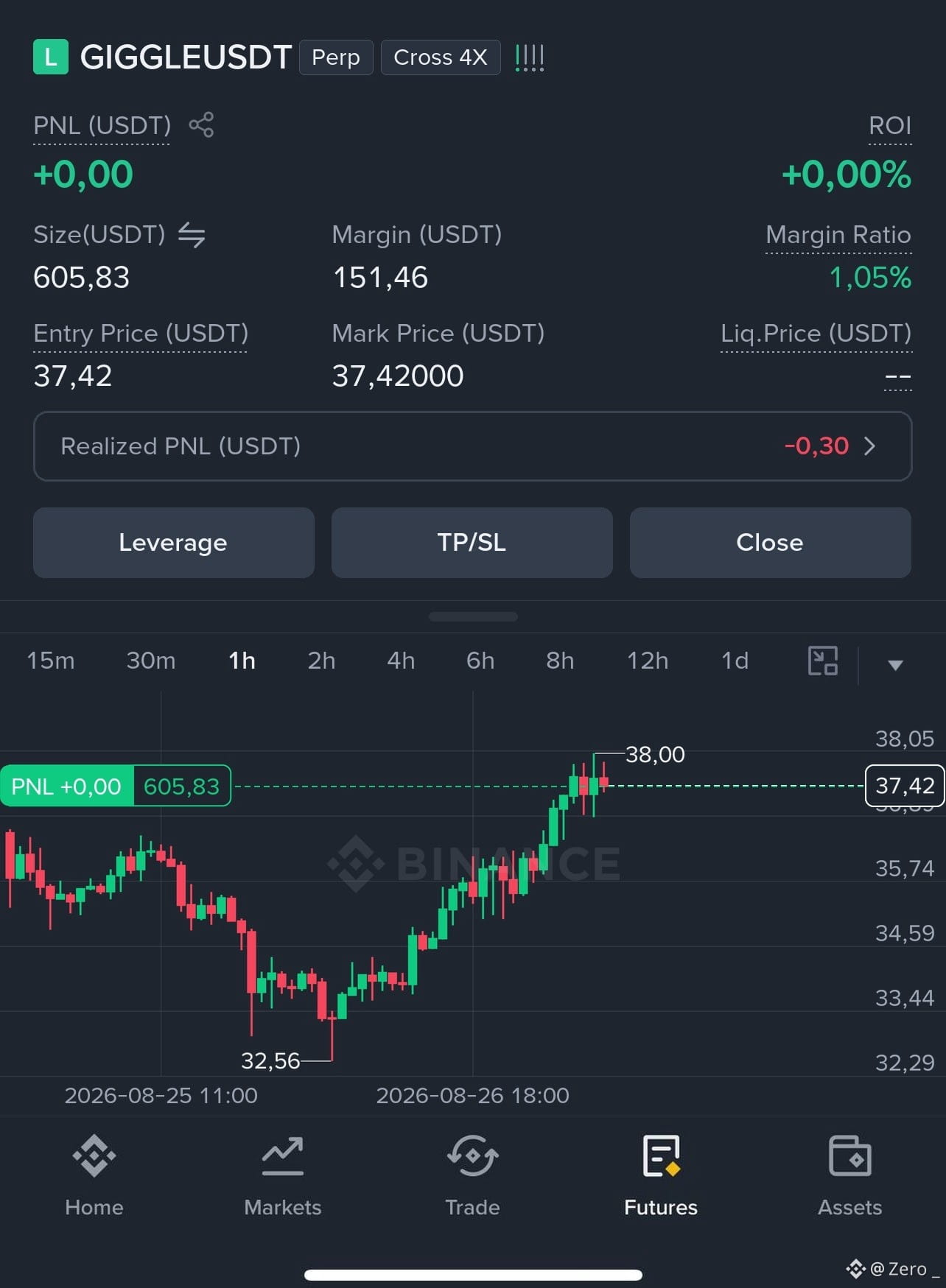Tap the chart expand layout icon

point(823,661)
